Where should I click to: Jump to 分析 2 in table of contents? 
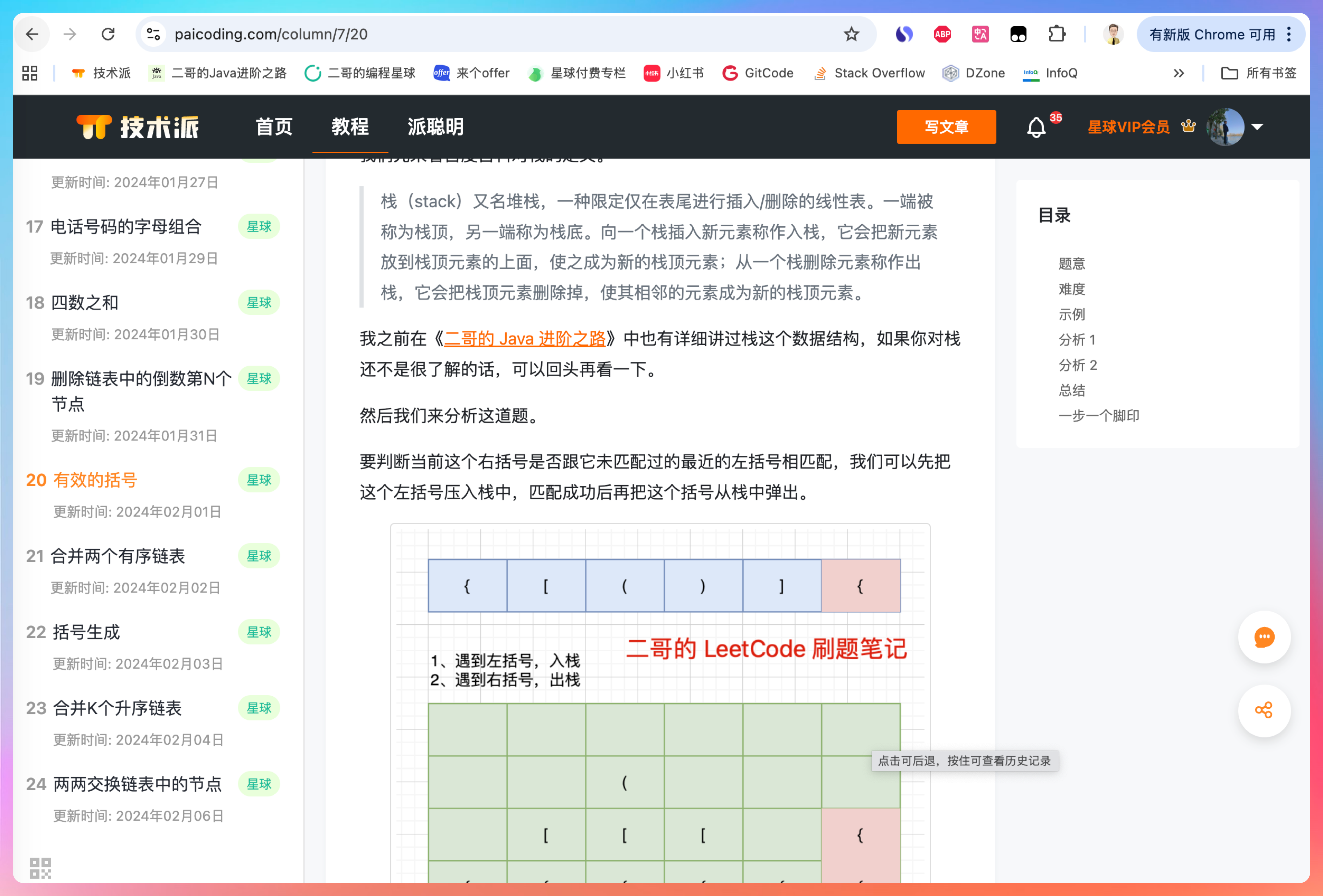[x=1077, y=365]
